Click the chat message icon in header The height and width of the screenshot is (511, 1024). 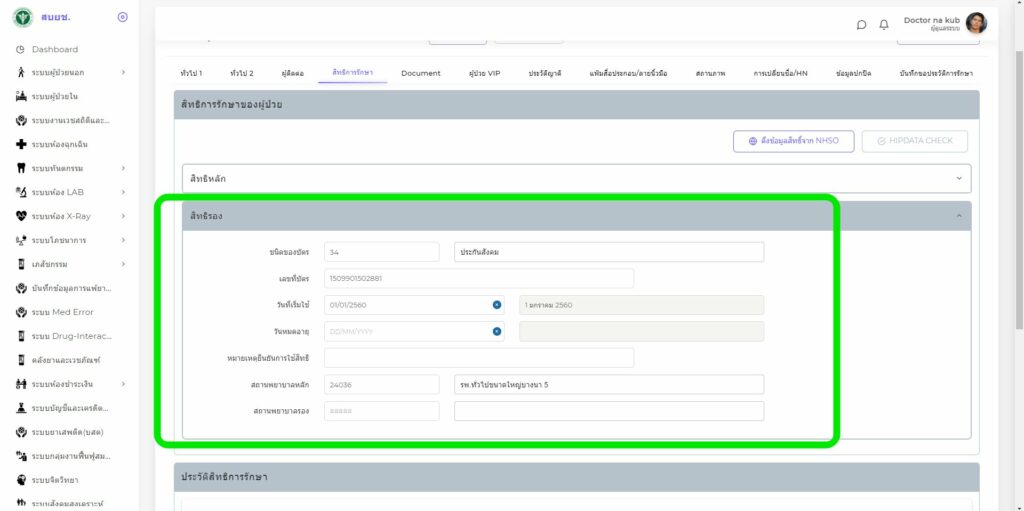[x=862, y=25]
